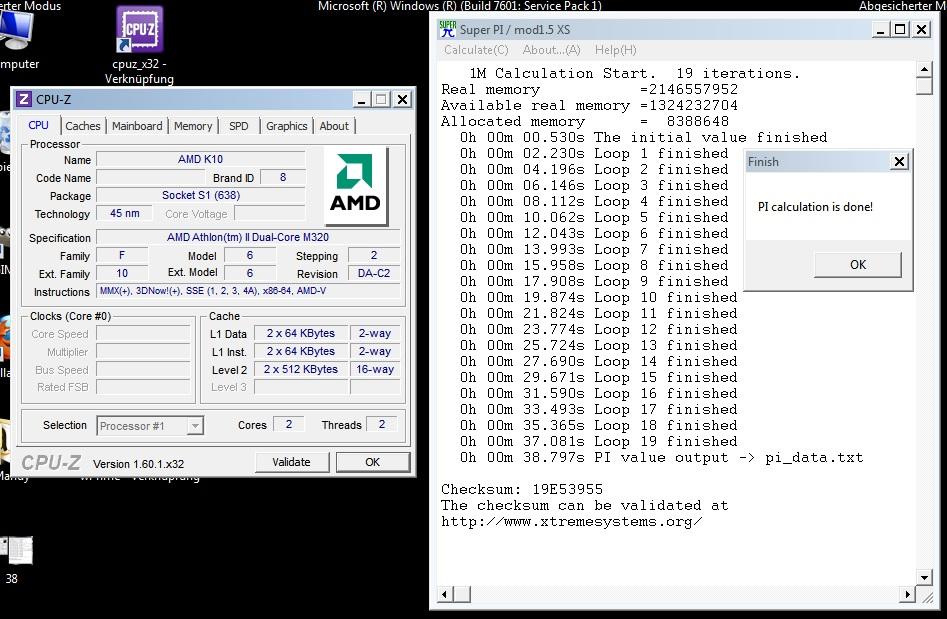Show the Graphics tab in CPU-Z
The width and height of the screenshot is (947, 619).
287,126
